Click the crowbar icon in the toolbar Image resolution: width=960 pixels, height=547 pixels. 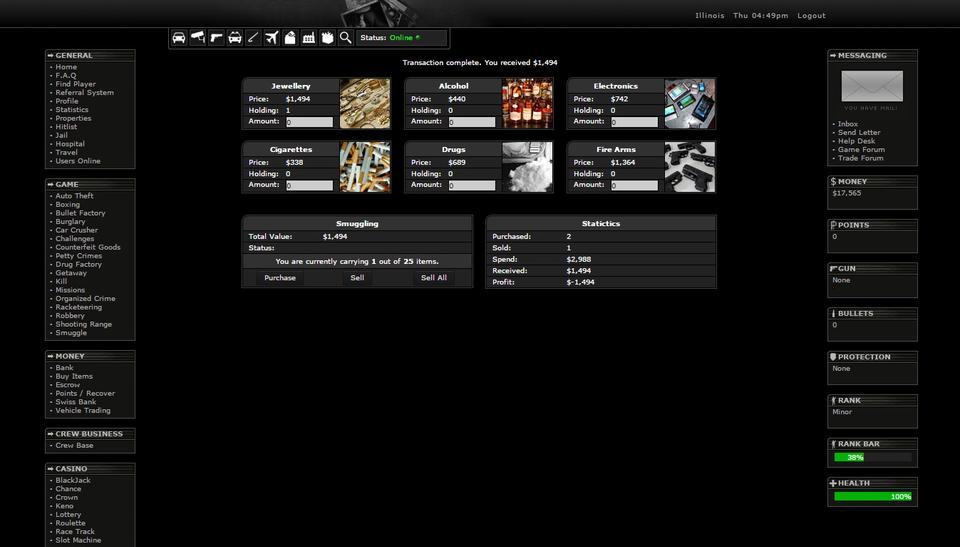[x=253, y=38]
